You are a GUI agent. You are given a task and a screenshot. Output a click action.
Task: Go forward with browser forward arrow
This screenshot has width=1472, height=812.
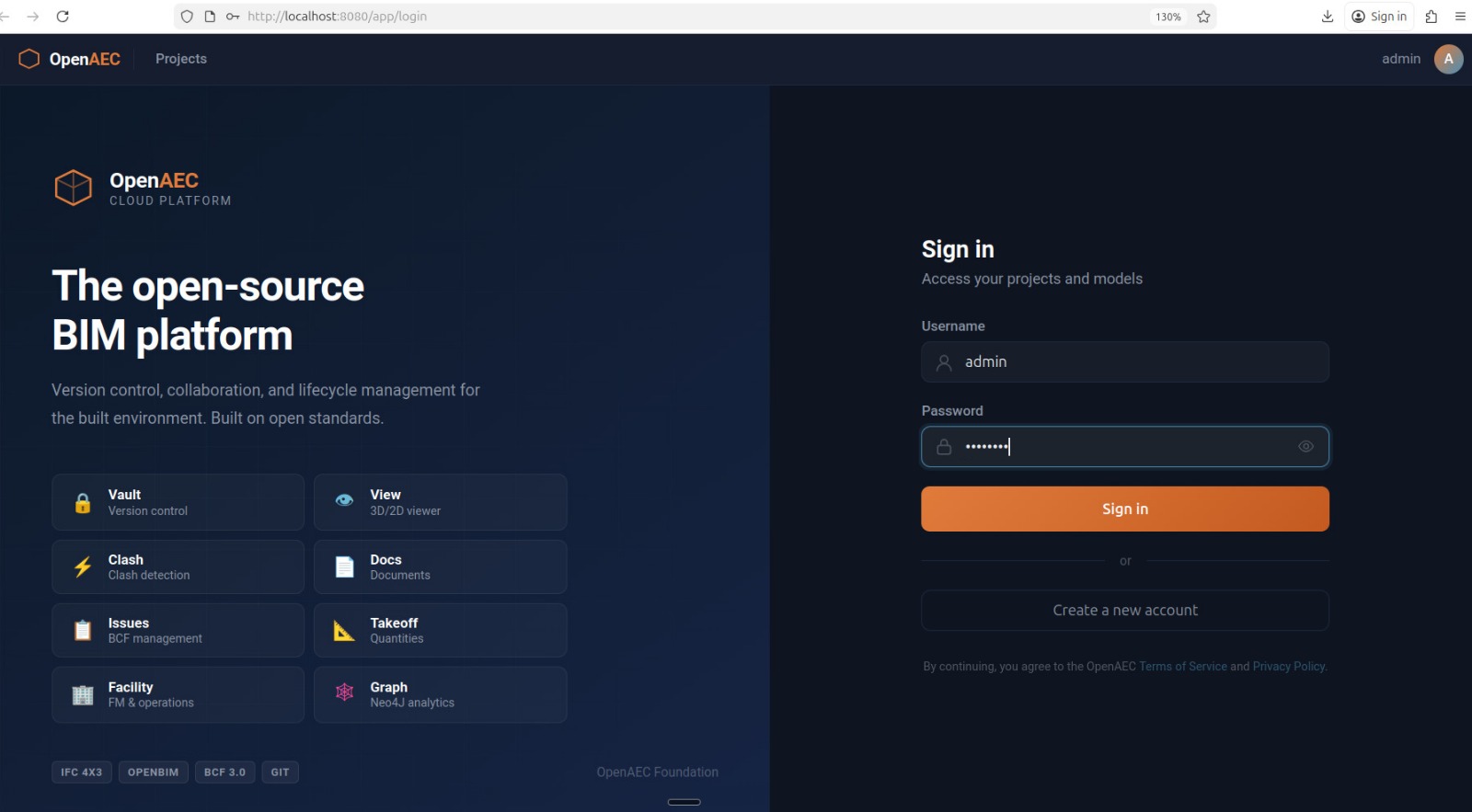pos(33,17)
